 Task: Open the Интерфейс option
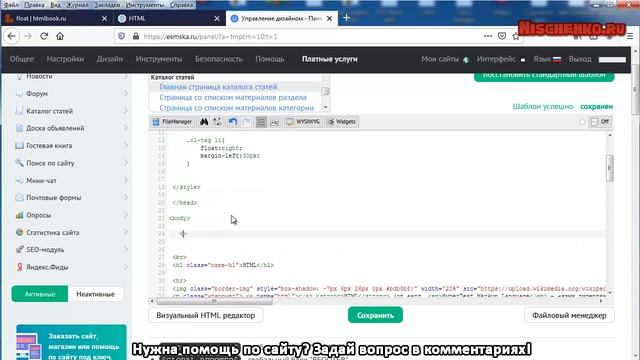(501, 59)
